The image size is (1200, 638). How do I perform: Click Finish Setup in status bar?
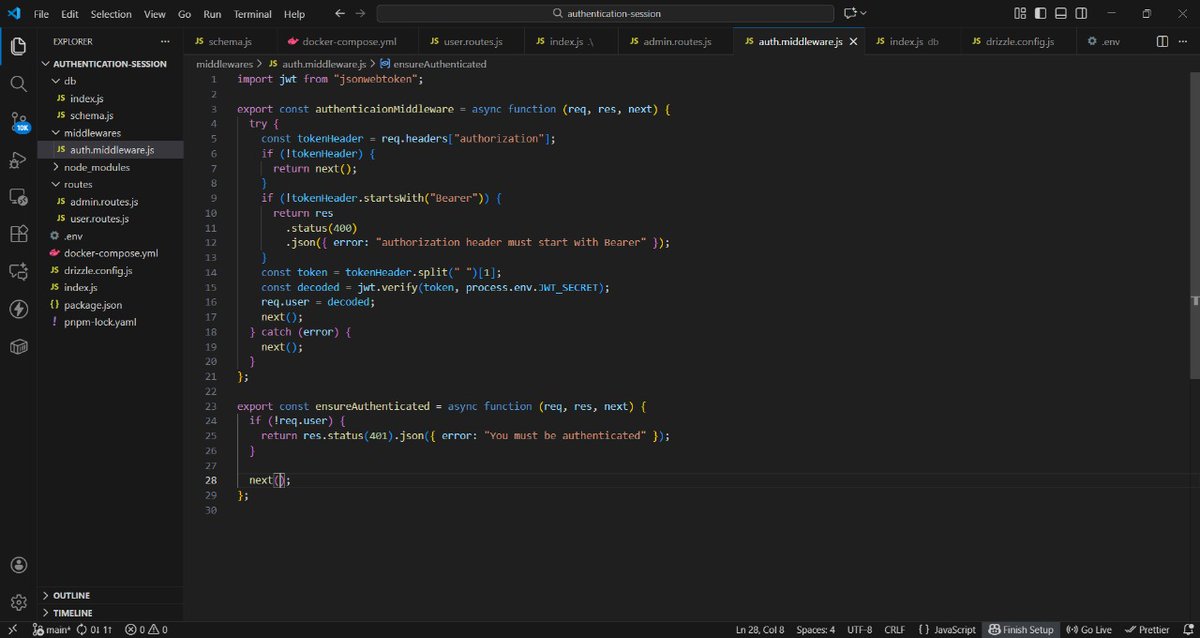1021,630
